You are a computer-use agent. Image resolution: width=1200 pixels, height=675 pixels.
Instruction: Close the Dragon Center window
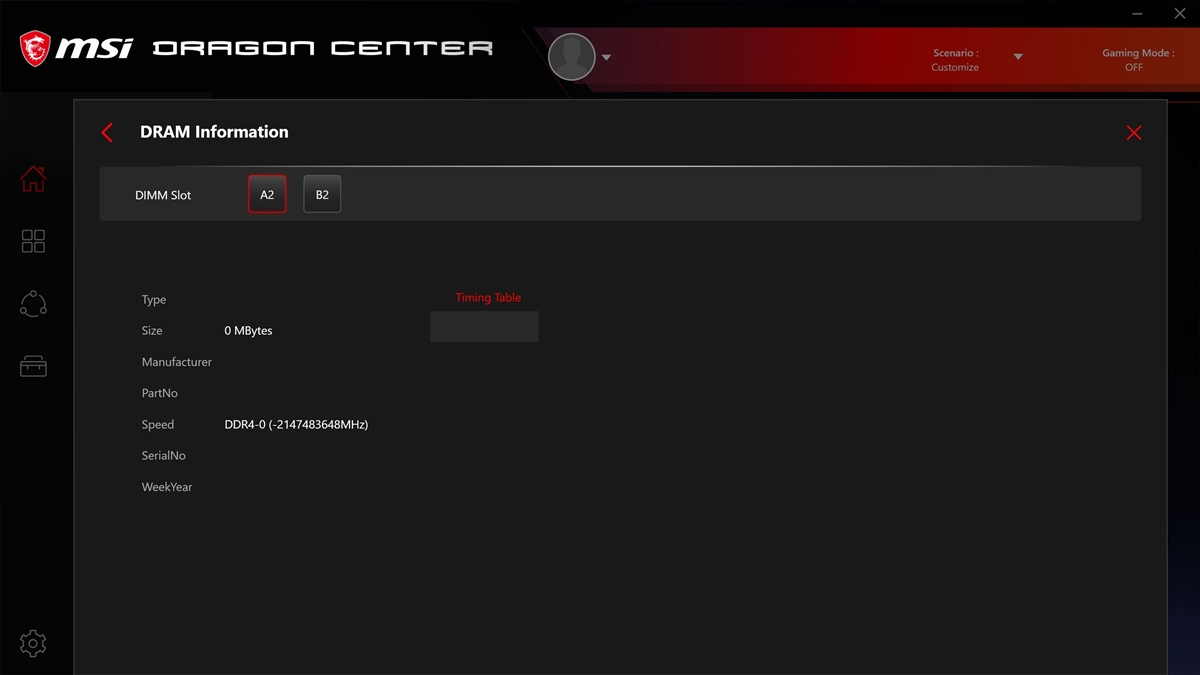click(1178, 14)
